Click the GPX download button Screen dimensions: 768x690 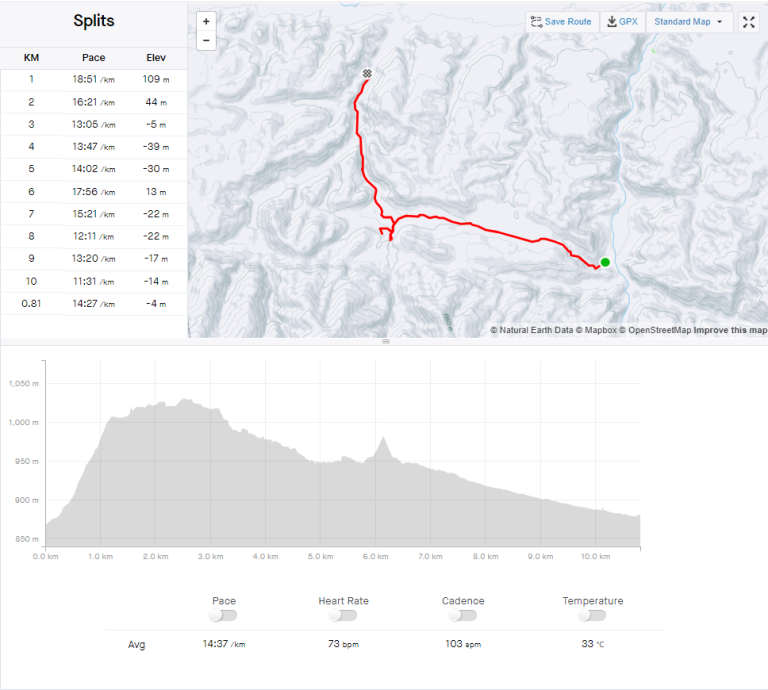pyautogui.click(x=622, y=22)
